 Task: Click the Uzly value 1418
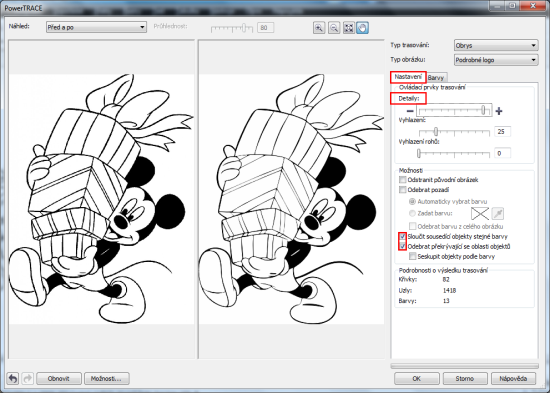(449, 291)
